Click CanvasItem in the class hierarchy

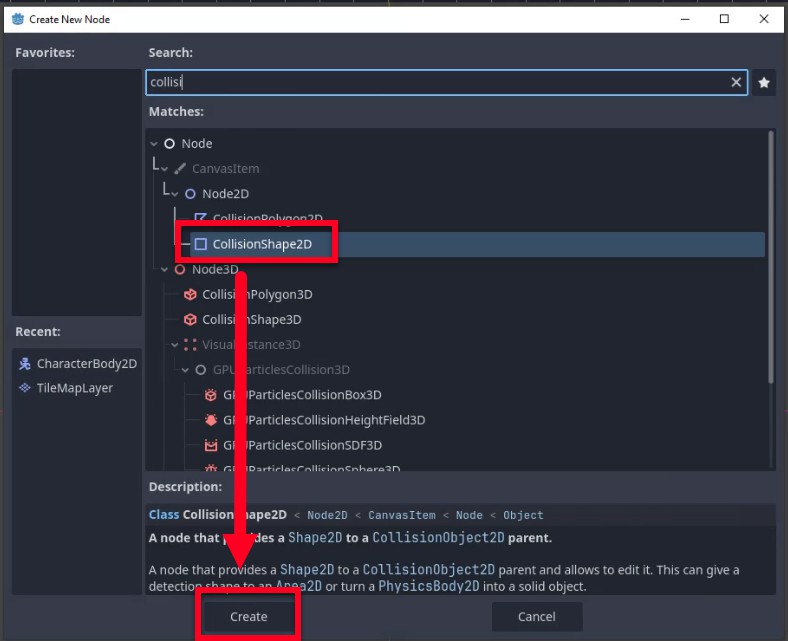[402, 515]
